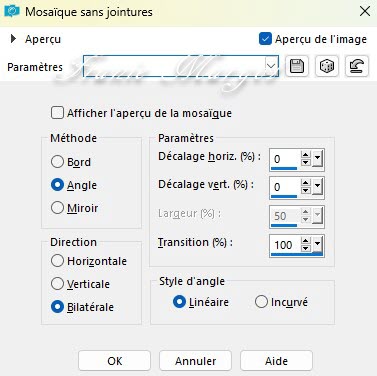Open the Transition slider dropdown arrow
377x376 pixels.
point(317,244)
